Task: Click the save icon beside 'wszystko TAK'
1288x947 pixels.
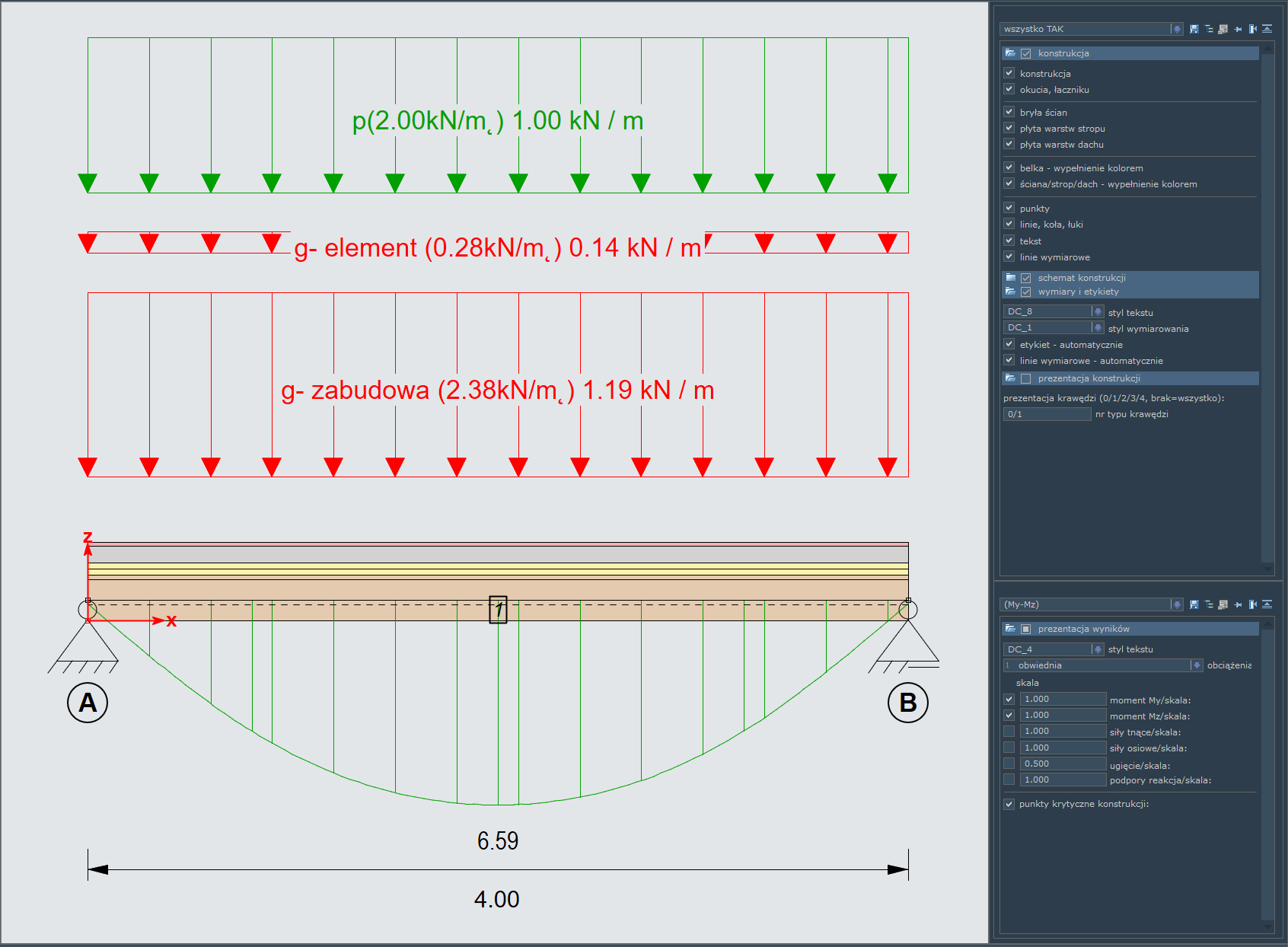Action: (1194, 29)
